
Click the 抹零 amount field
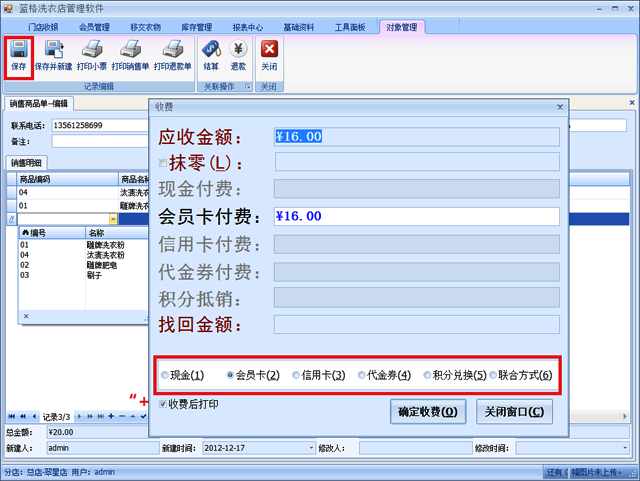pos(417,162)
